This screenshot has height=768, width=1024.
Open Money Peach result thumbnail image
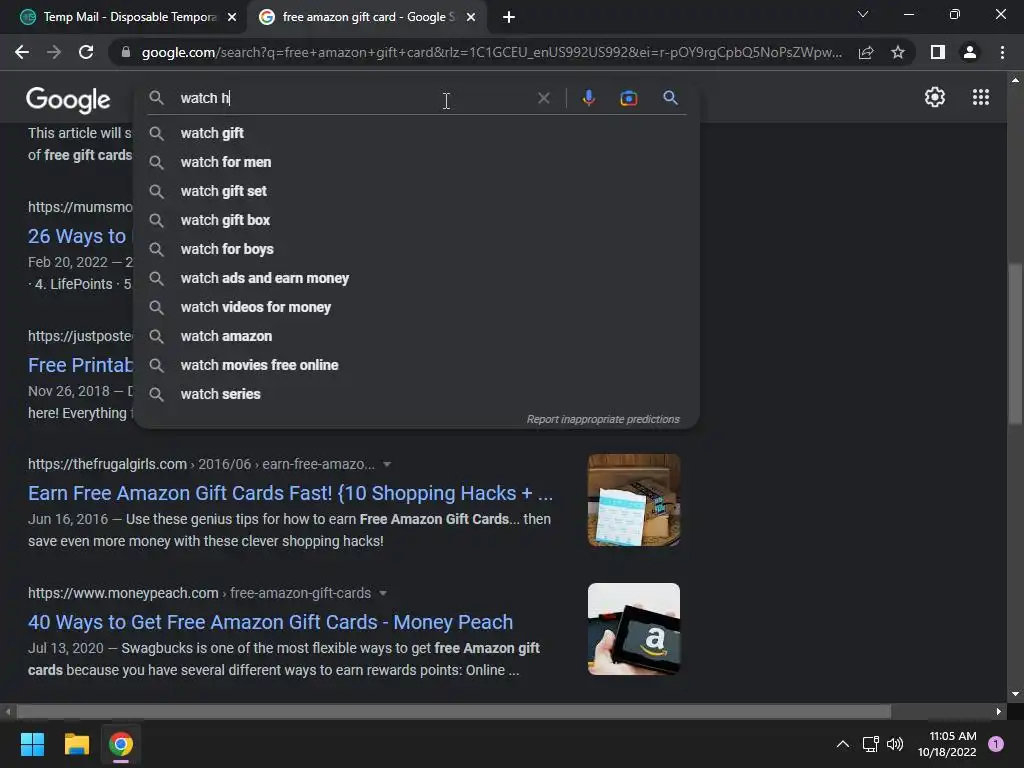coord(633,629)
